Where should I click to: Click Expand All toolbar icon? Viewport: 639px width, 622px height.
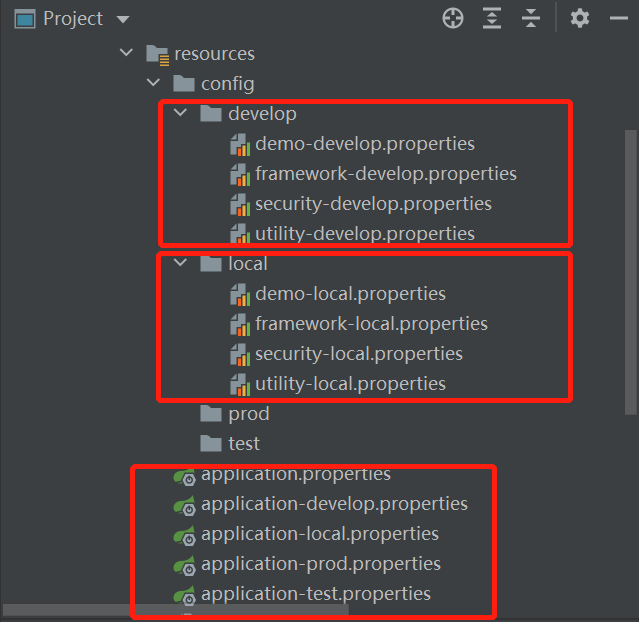click(x=492, y=18)
